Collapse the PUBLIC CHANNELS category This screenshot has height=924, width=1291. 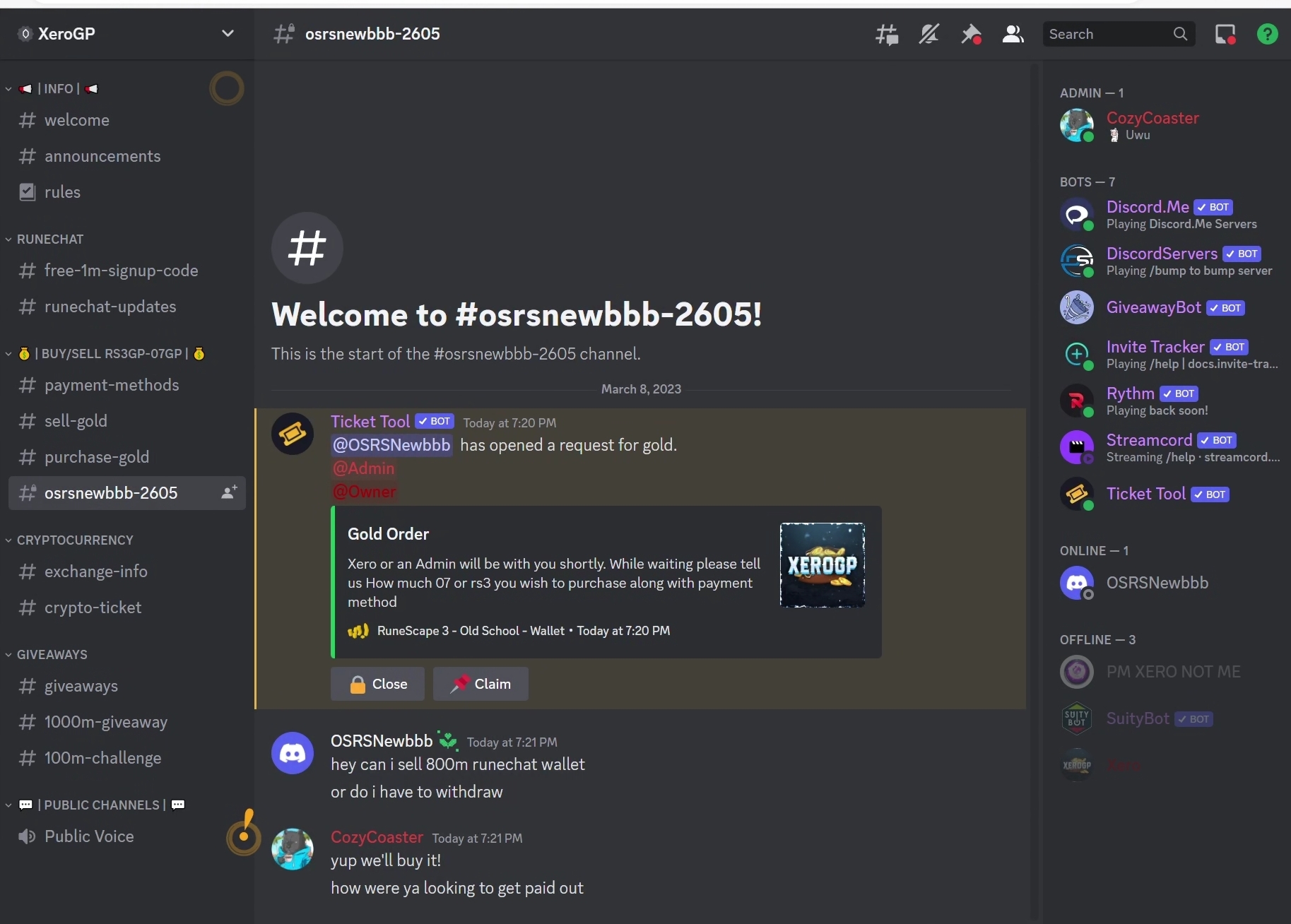click(95, 805)
